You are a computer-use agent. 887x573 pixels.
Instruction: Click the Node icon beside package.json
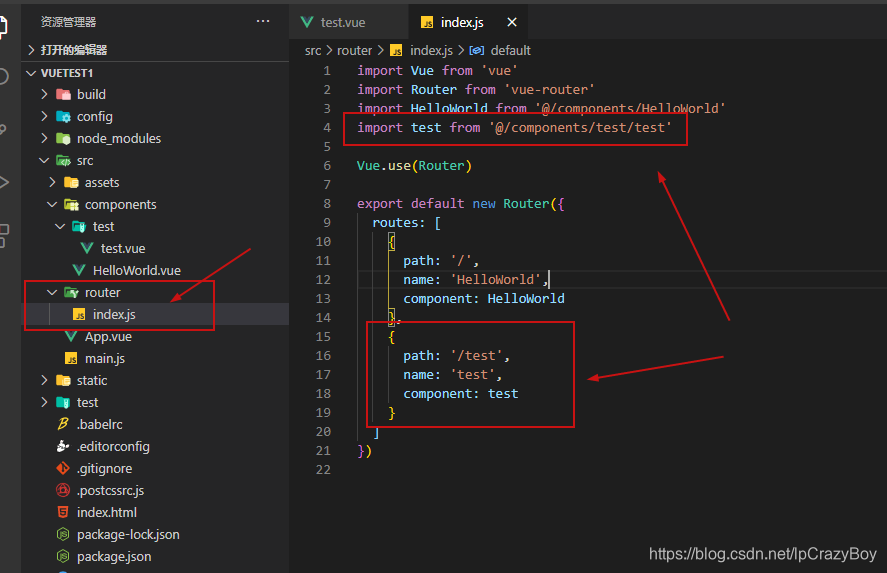pos(63,557)
